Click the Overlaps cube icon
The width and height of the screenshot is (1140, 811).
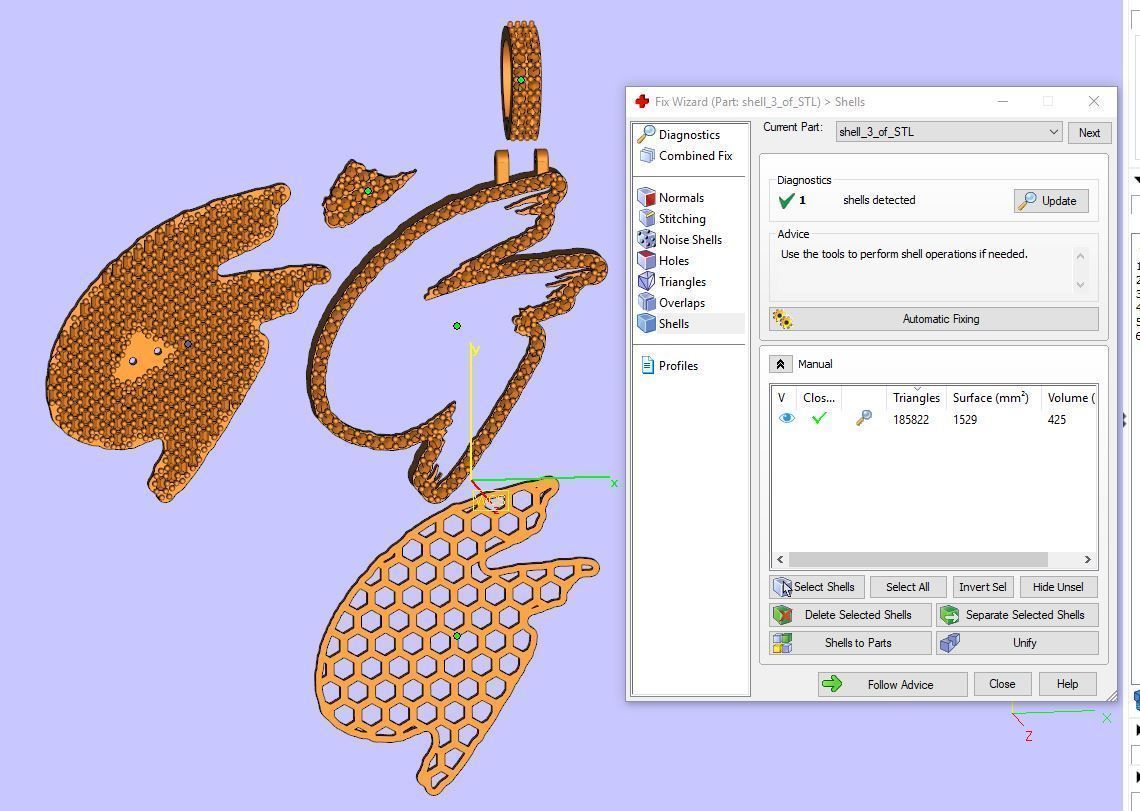[x=646, y=303]
